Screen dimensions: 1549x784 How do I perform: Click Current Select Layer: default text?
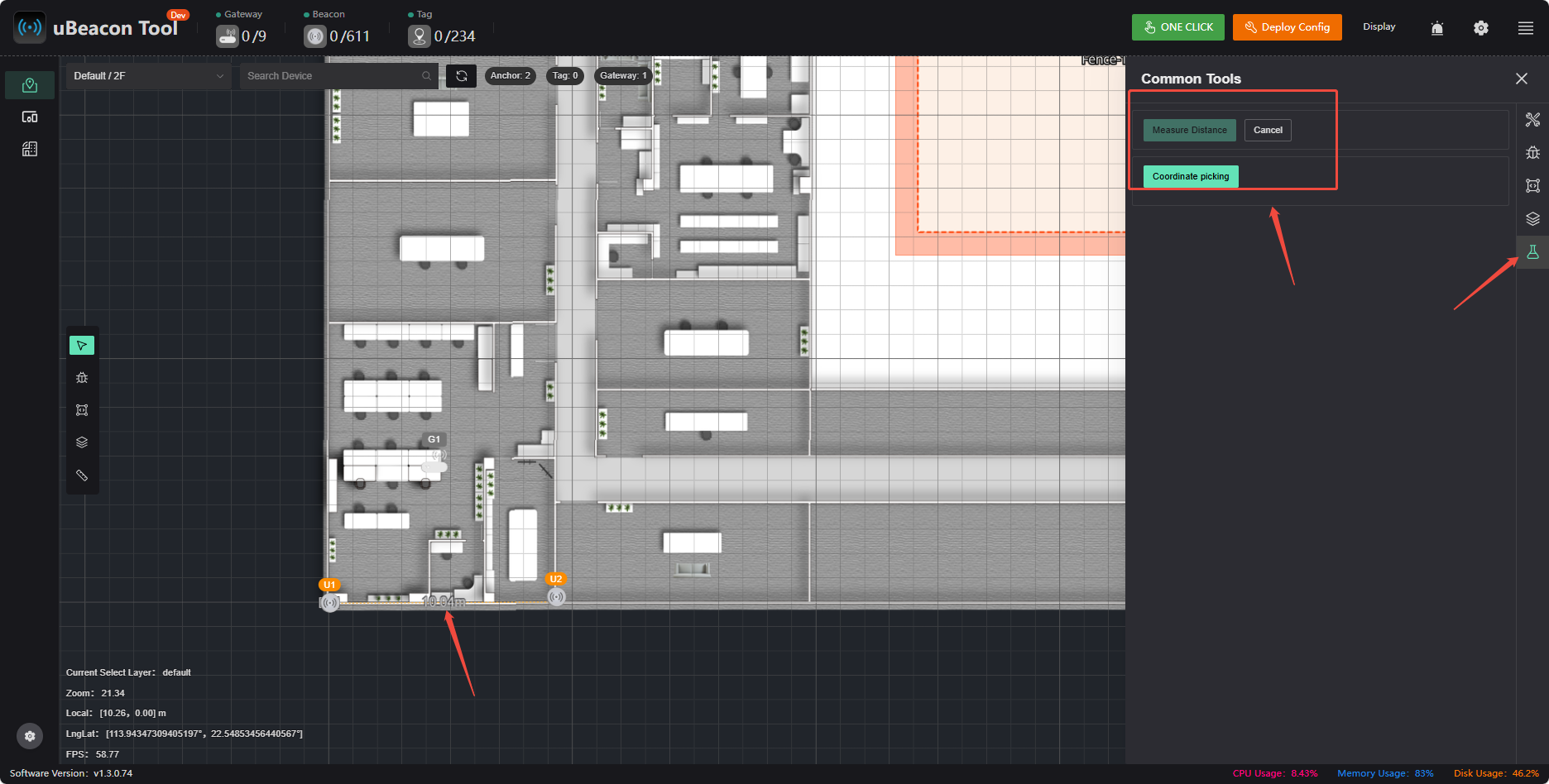coord(128,672)
